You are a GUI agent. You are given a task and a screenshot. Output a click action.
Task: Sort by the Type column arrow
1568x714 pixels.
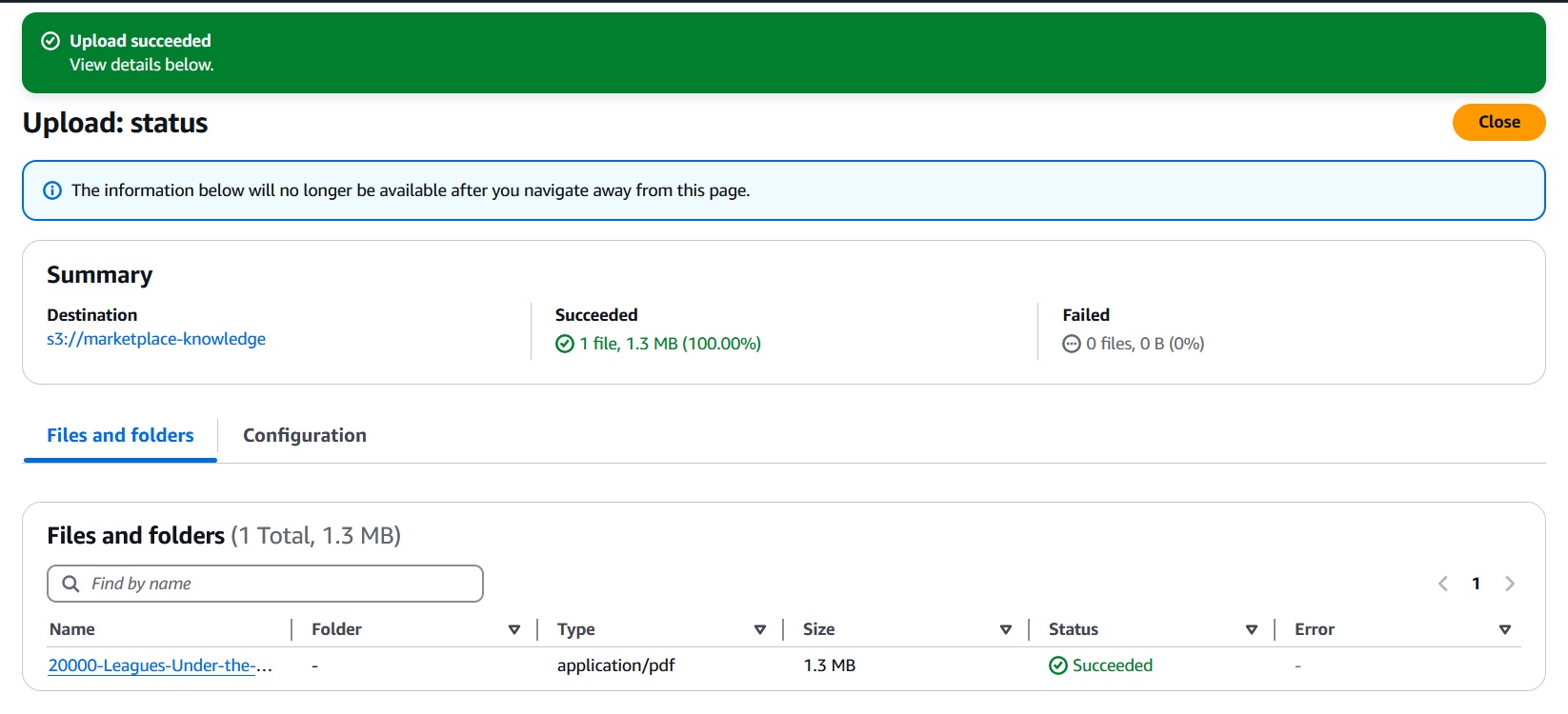coord(760,629)
